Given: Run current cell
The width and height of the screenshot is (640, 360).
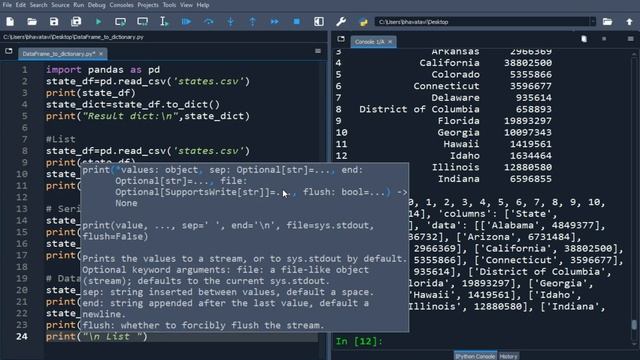Looking at the screenshot, I should 120,22.
